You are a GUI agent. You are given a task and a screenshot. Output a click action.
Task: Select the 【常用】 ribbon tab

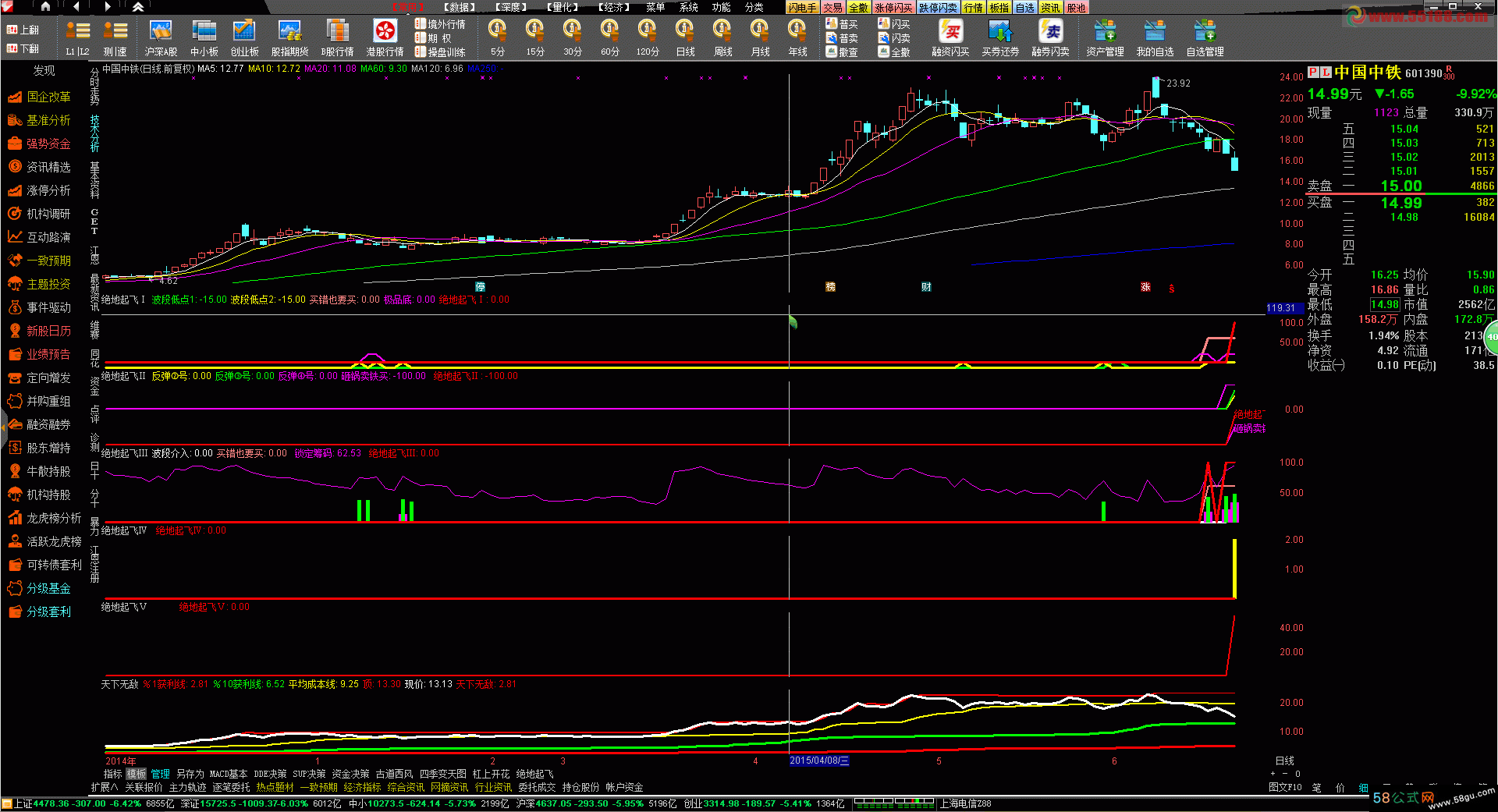(x=407, y=7)
